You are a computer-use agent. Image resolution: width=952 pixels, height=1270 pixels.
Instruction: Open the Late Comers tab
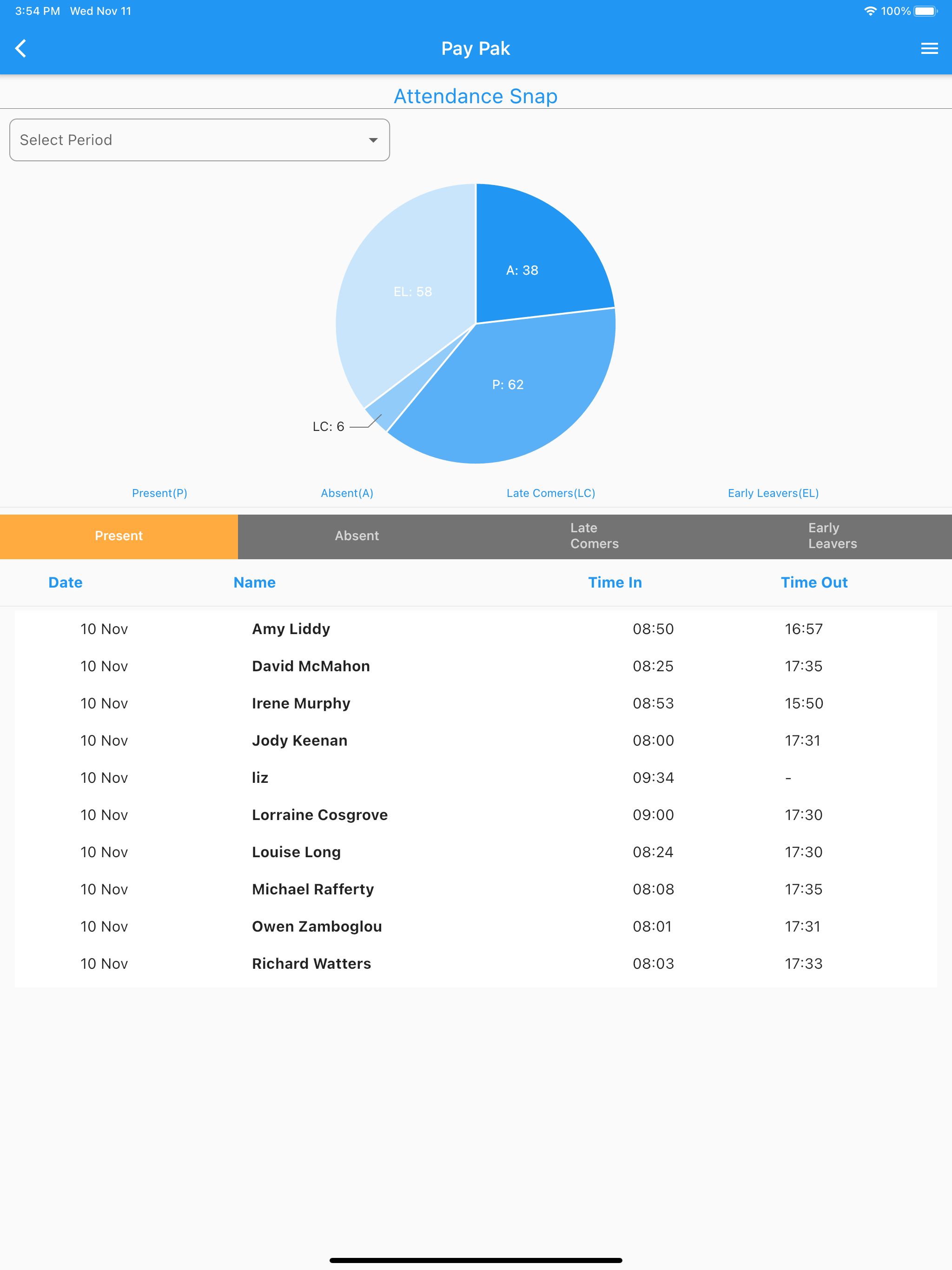594,536
